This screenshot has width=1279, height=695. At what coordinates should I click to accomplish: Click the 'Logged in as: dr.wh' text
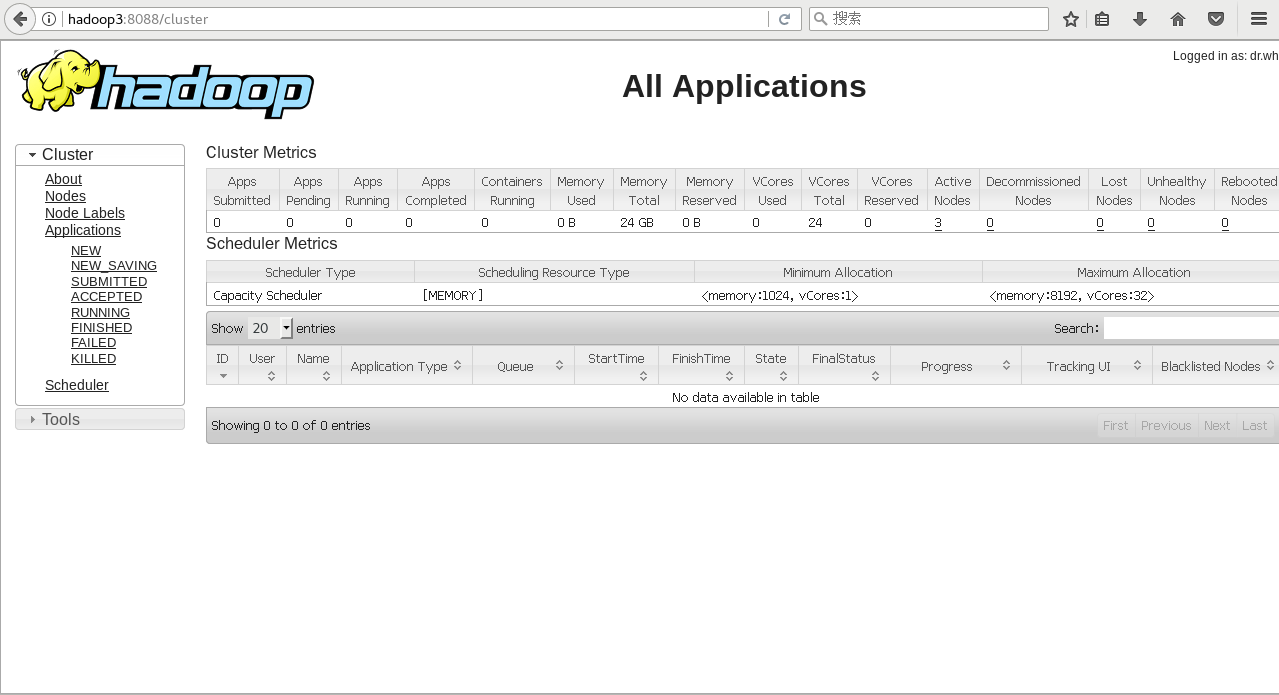click(1226, 56)
